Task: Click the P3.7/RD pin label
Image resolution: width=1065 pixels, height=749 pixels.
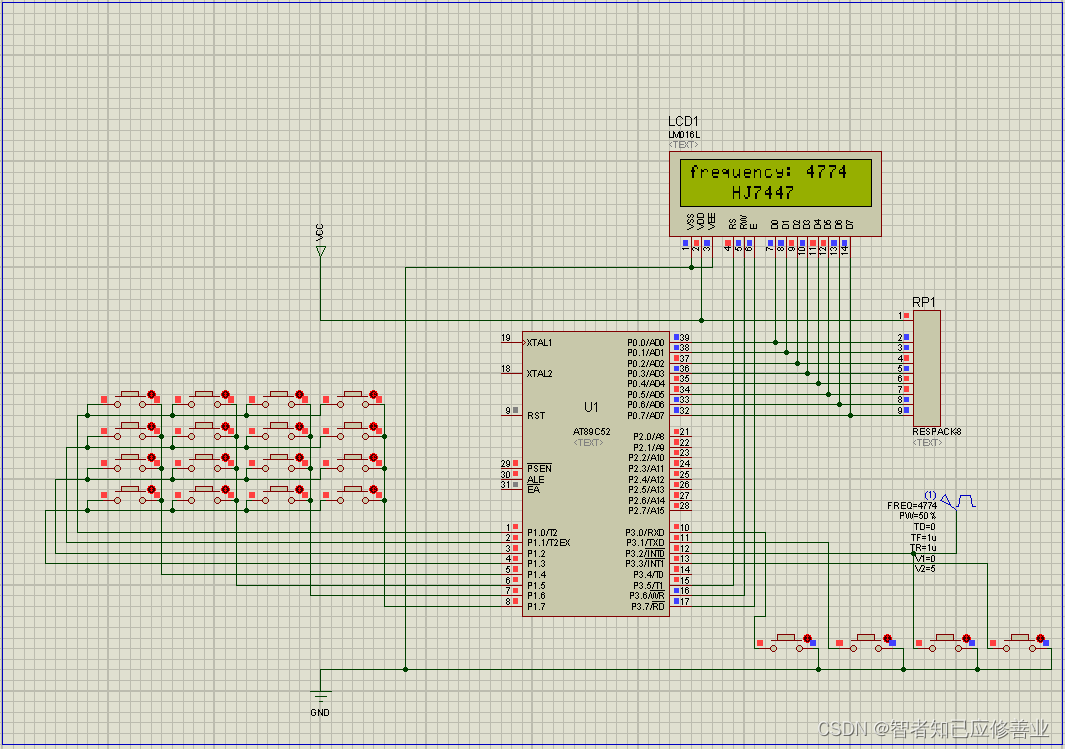Action: (x=647, y=606)
